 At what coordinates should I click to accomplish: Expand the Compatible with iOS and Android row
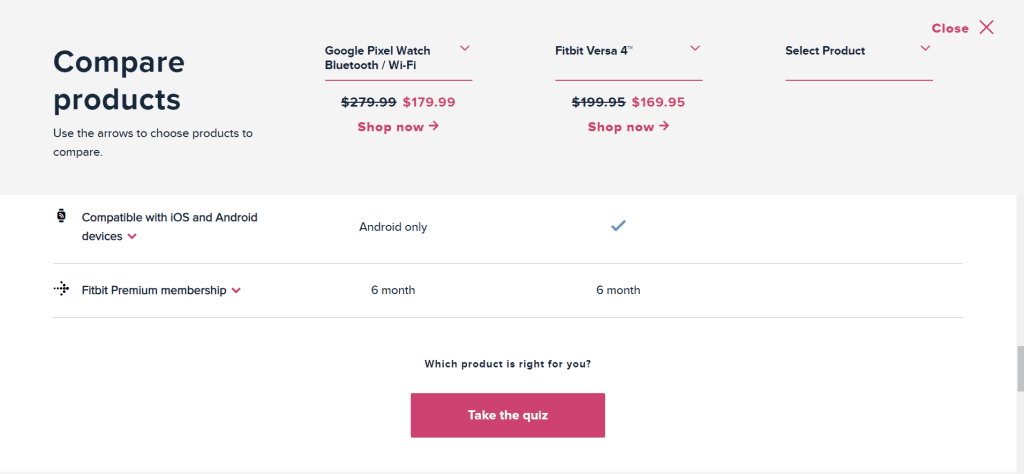(x=133, y=237)
